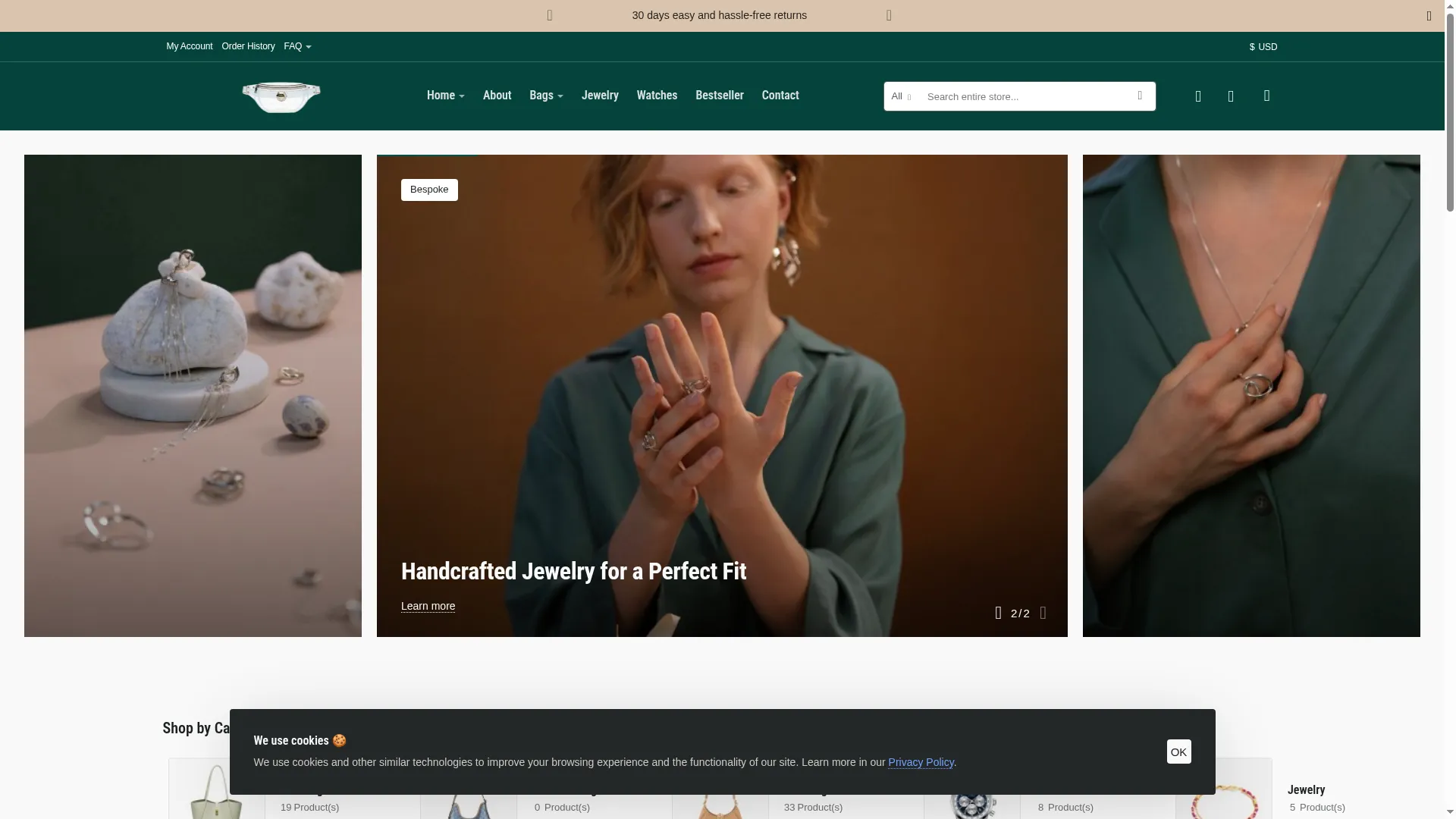
Task: Open the left banner with rings on stones
Action: pos(193,396)
